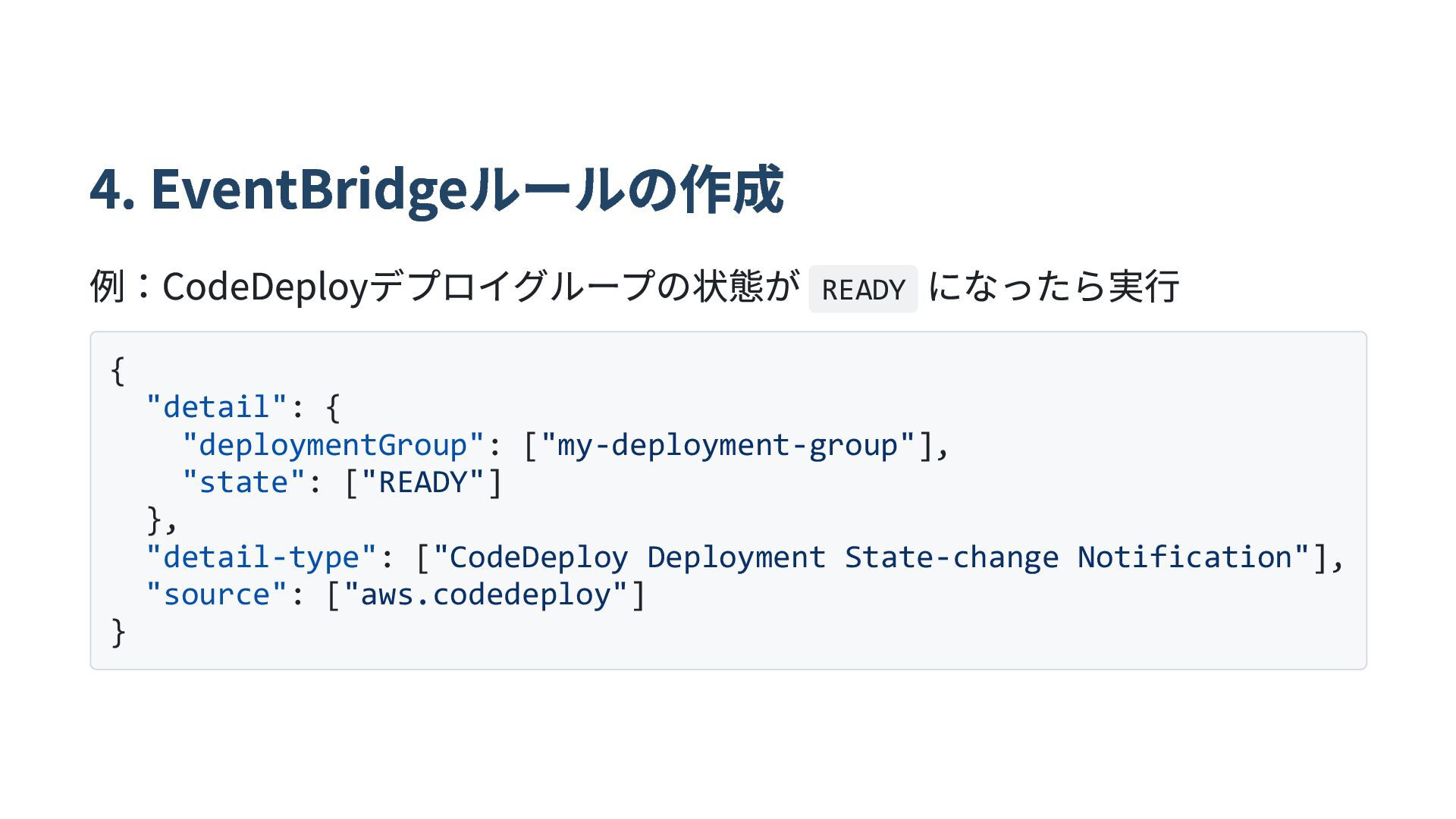1456x819 pixels.
Task: Click the text "デプロイグループの状態が" in the description
Action: pos(584,287)
